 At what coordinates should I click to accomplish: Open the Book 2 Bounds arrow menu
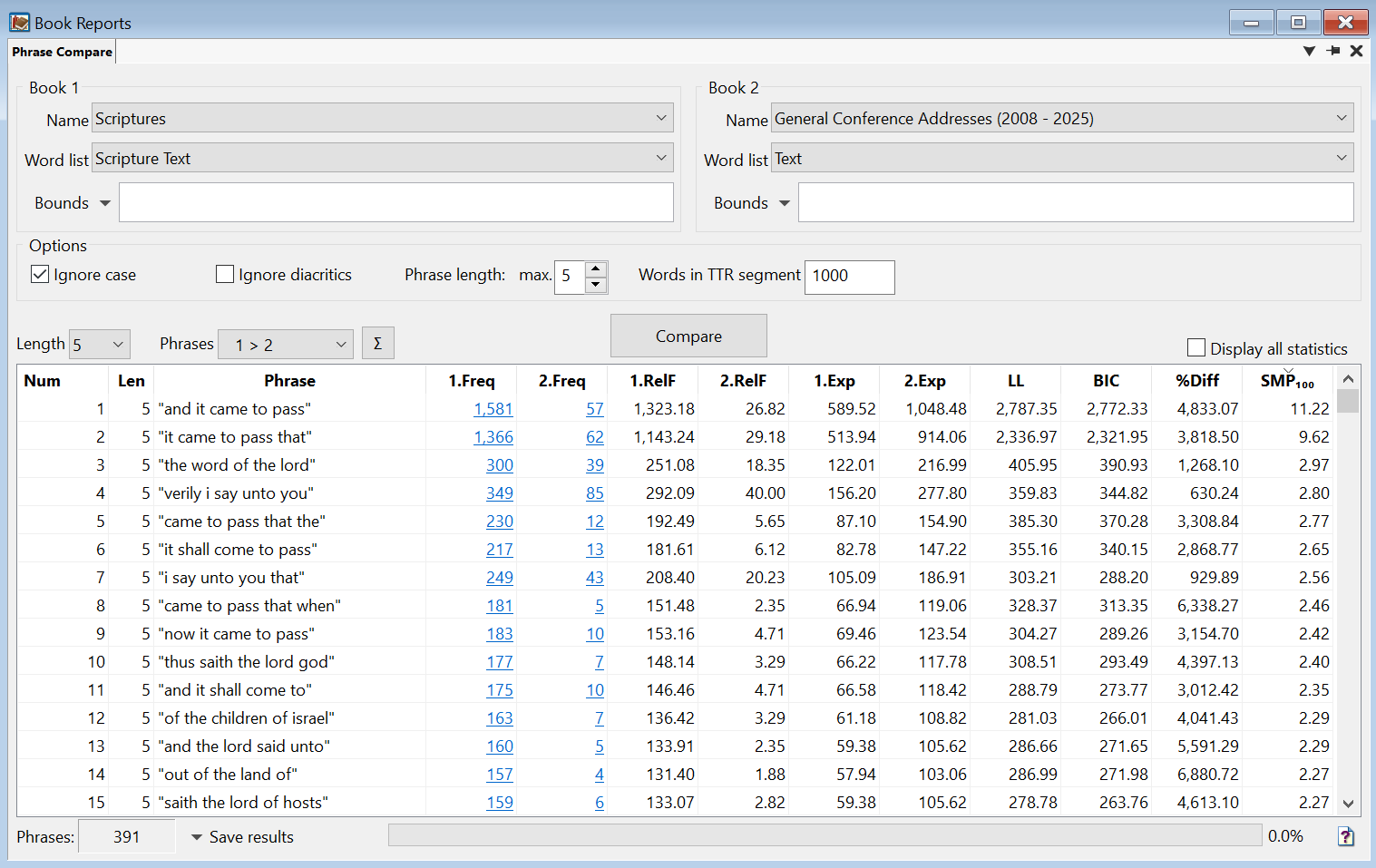(x=785, y=203)
